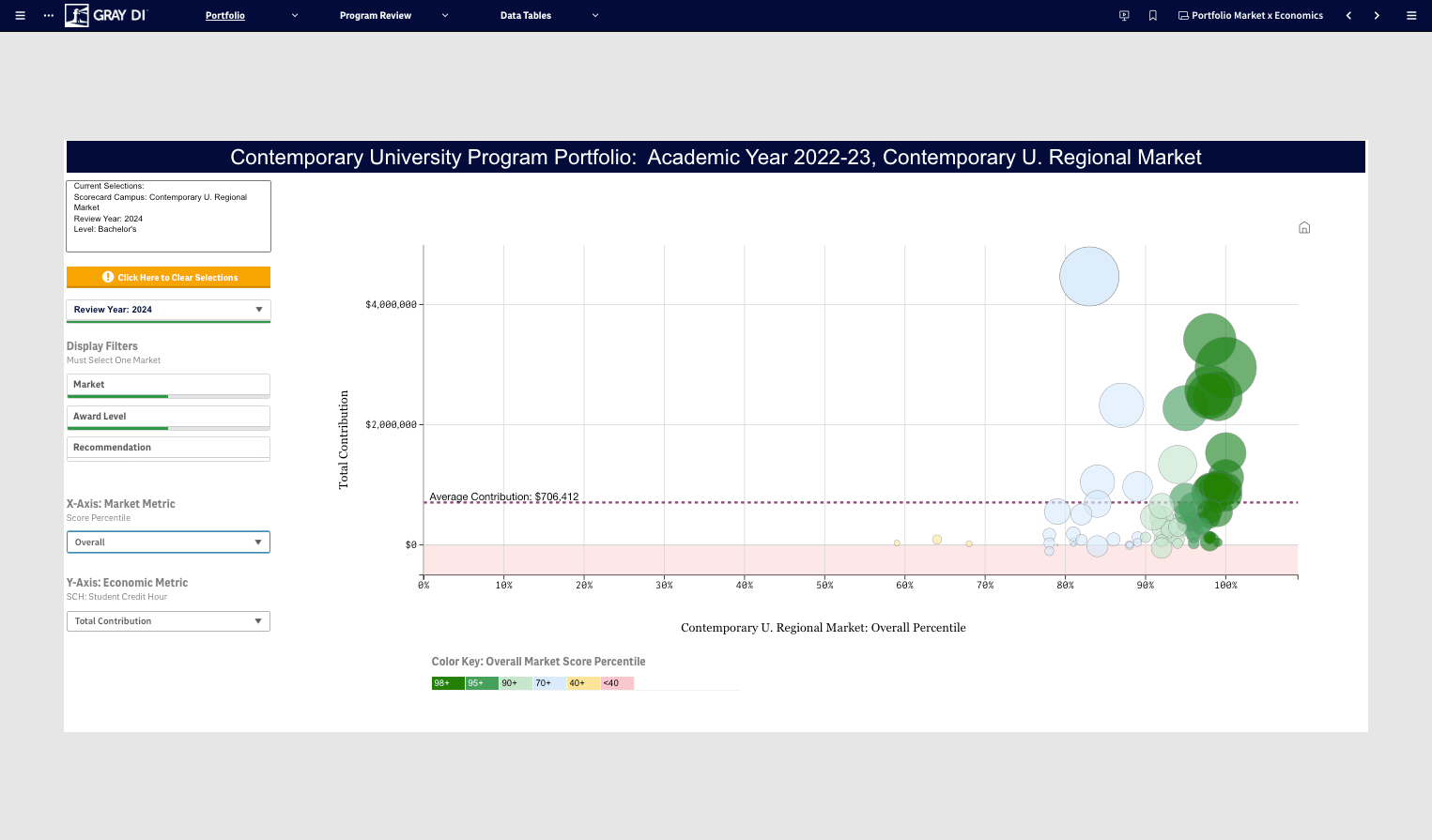Open the right-side list menu icon
The width and height of the screenshot is (1432, 840).
click(1411, 16)
